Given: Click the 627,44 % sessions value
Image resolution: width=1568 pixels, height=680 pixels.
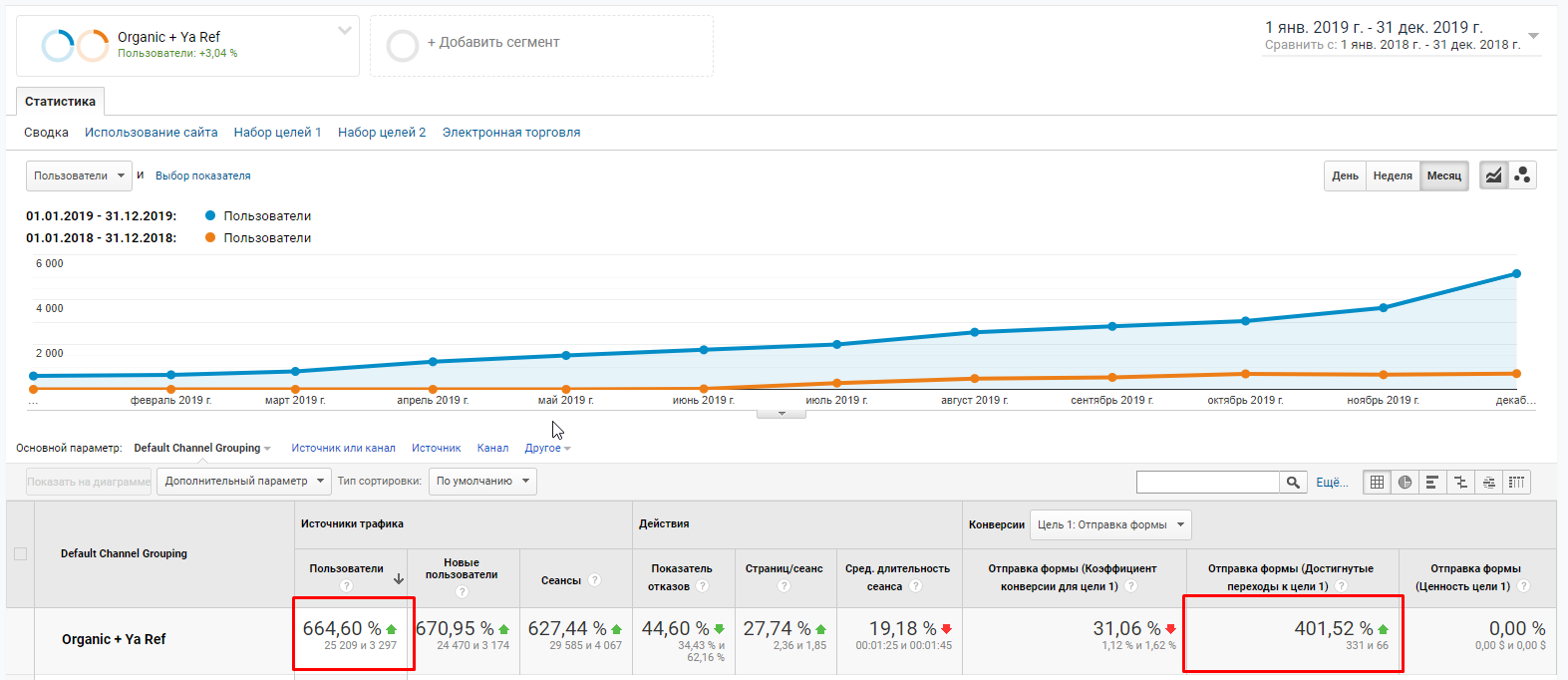Looking at the screenshot, I should tap(567, 629).
